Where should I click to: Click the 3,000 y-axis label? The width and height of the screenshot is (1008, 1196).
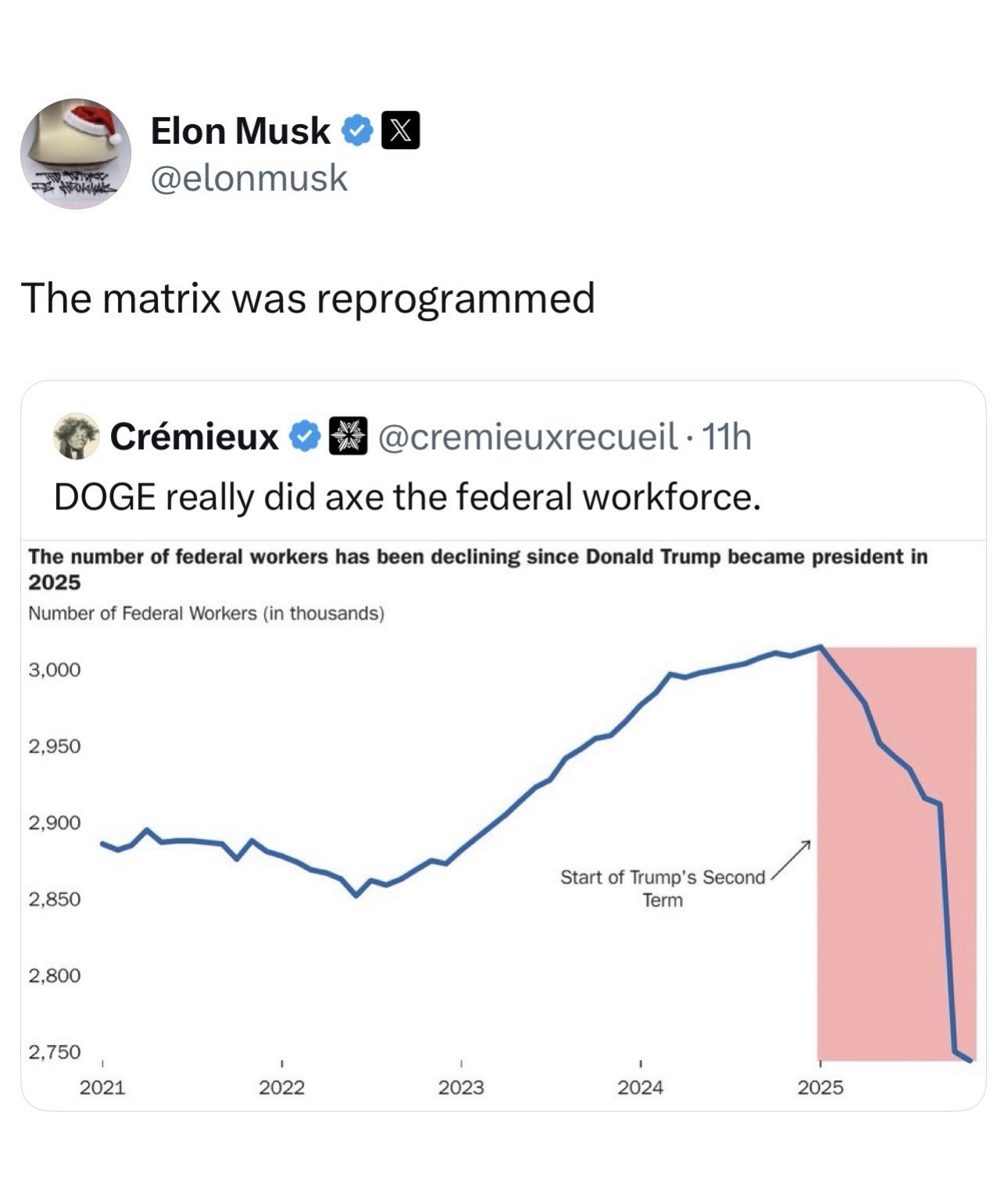click(x=55, y=669)
